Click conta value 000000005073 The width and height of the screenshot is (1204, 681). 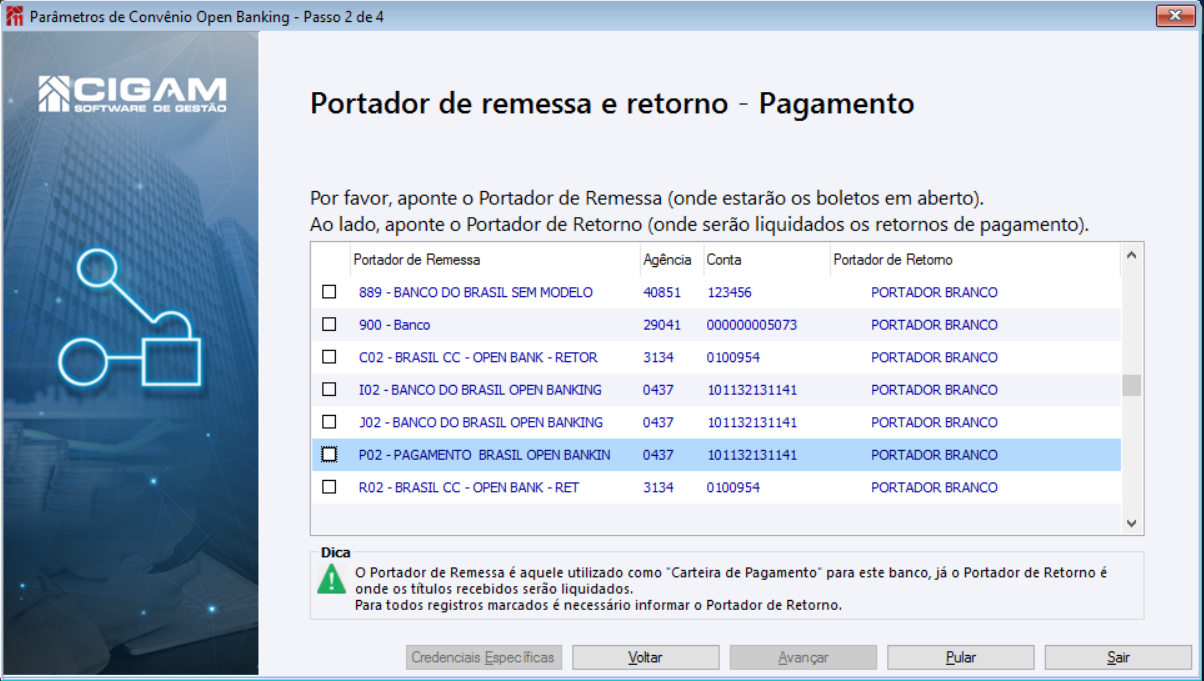coord(752,325)
